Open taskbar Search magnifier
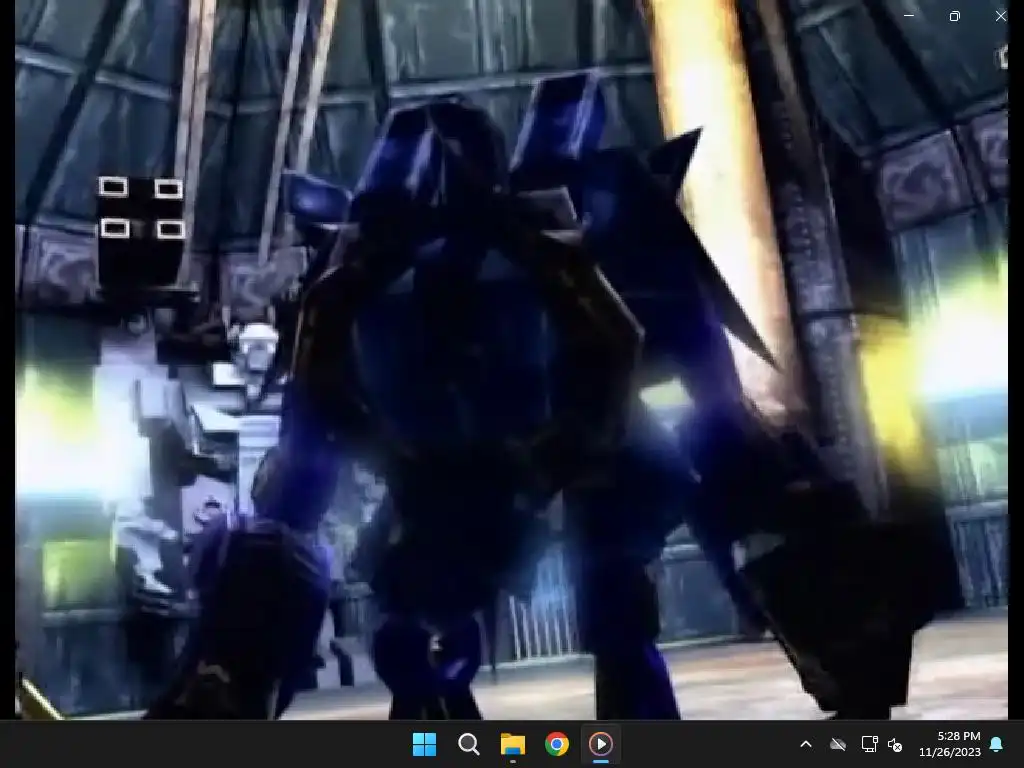This screenshot has height=768, width=1024. point(468,744)
